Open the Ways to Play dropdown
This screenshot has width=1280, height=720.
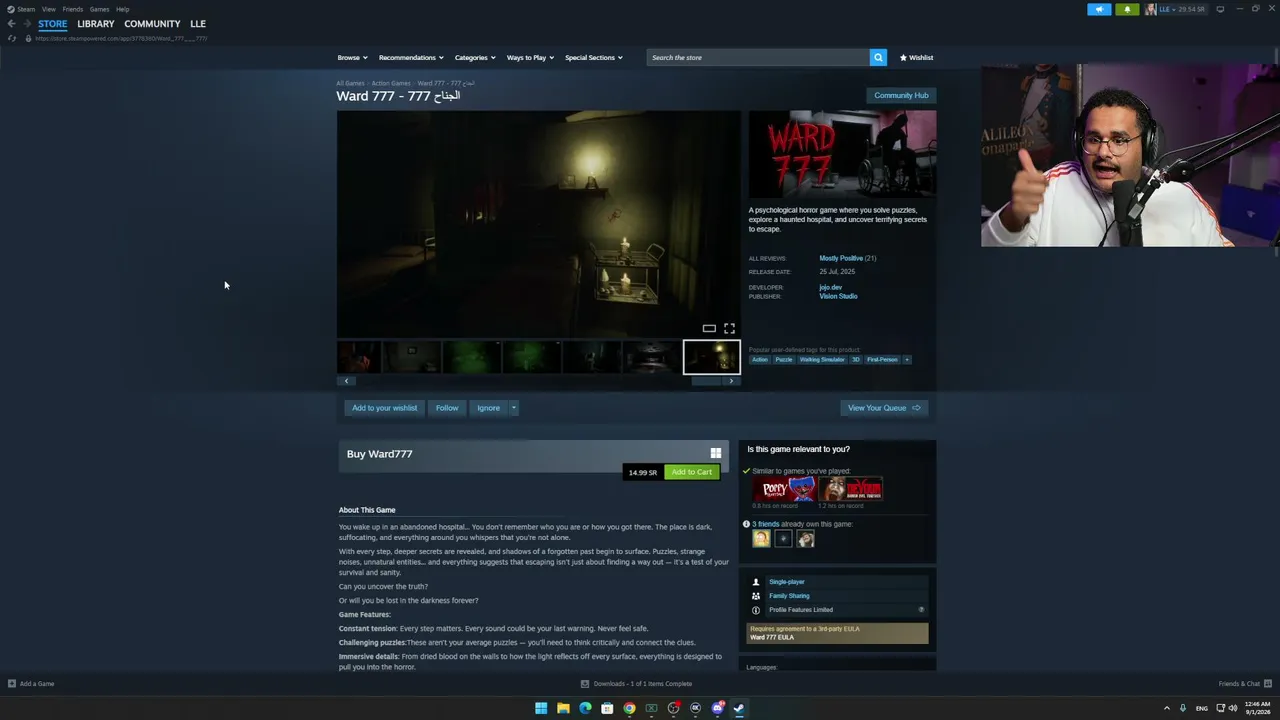tap(530, 58)
